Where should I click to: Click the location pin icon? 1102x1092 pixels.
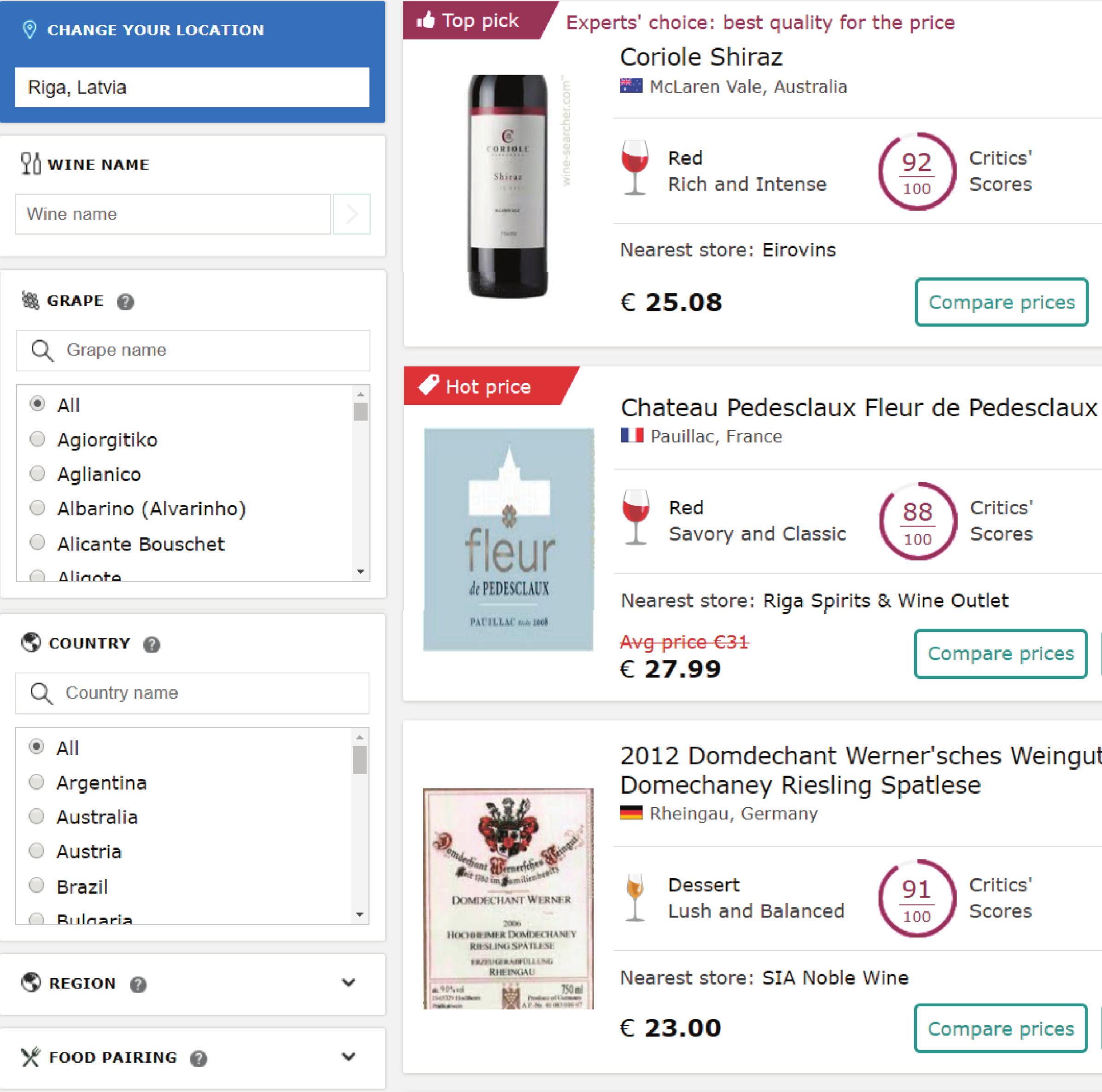pos(29,29)
